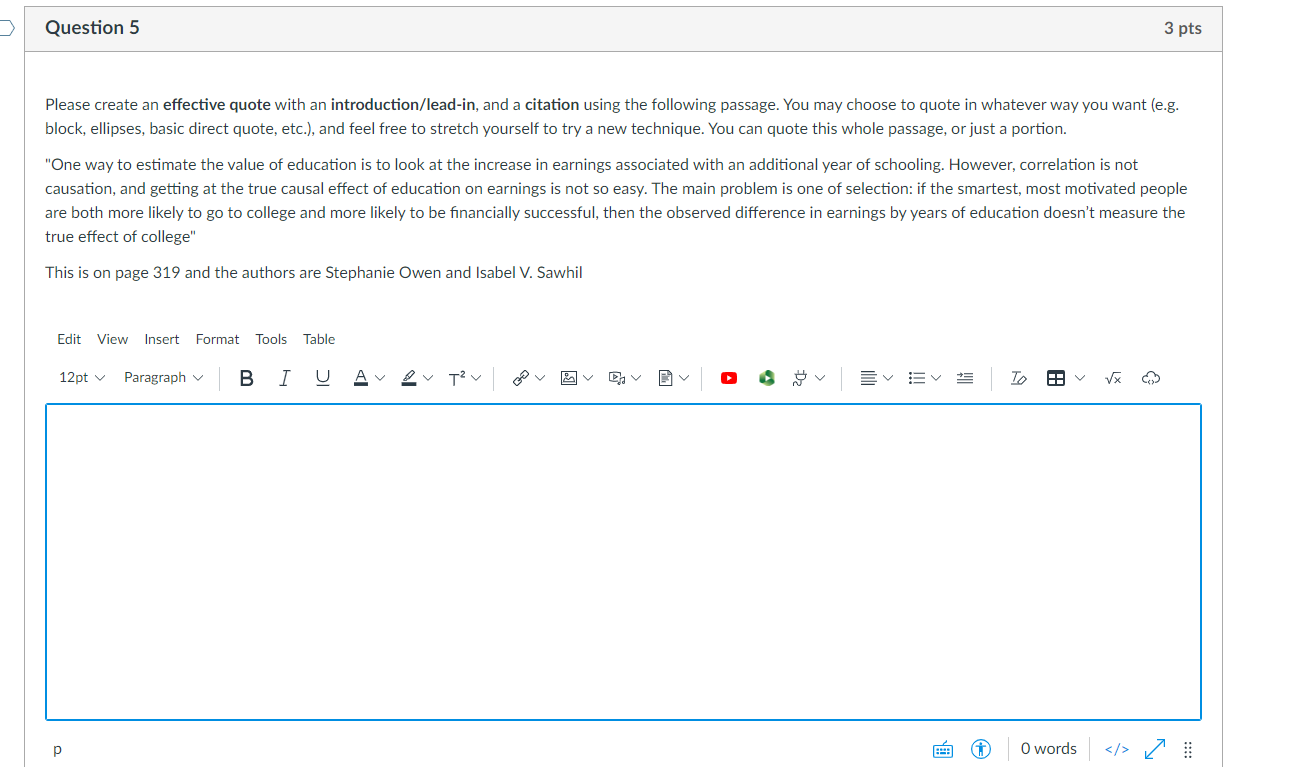The width and height of the screenshot is (1299, 767).
Task: Grab the dotted editor resize handle
Action: point(1188,749)
